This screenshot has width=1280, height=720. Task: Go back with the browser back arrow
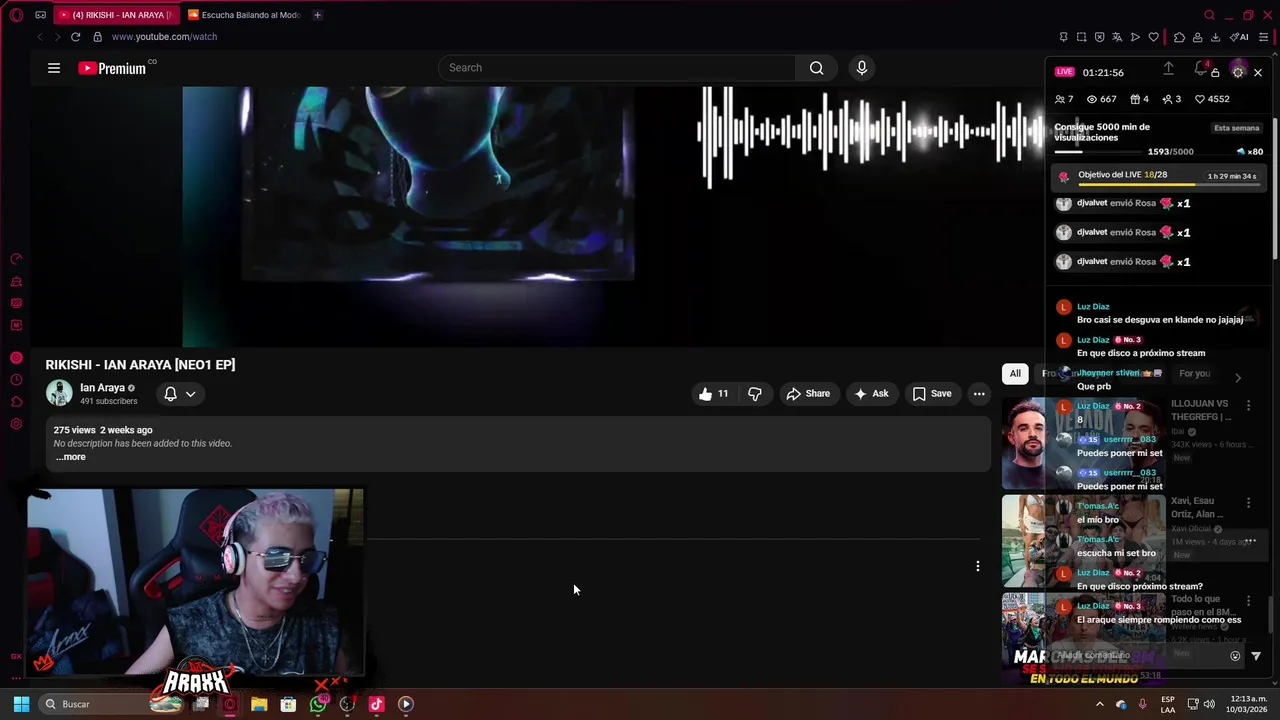(x=40, y=37)
